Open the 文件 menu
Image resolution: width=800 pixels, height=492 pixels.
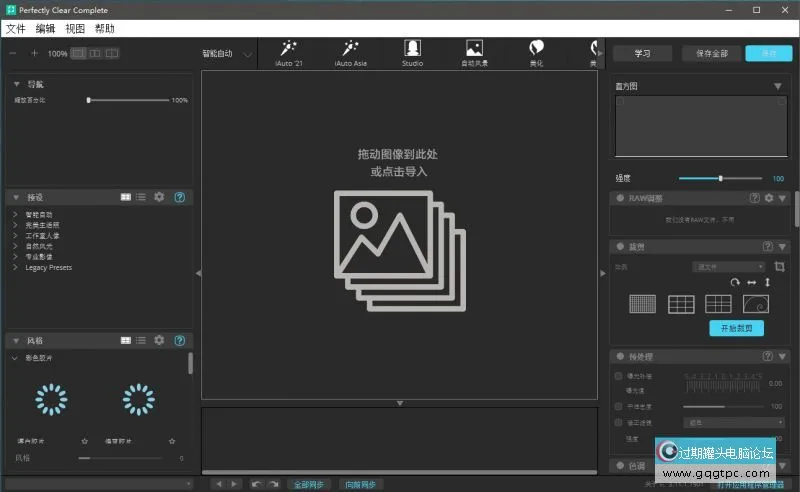[x=16, y=29]
